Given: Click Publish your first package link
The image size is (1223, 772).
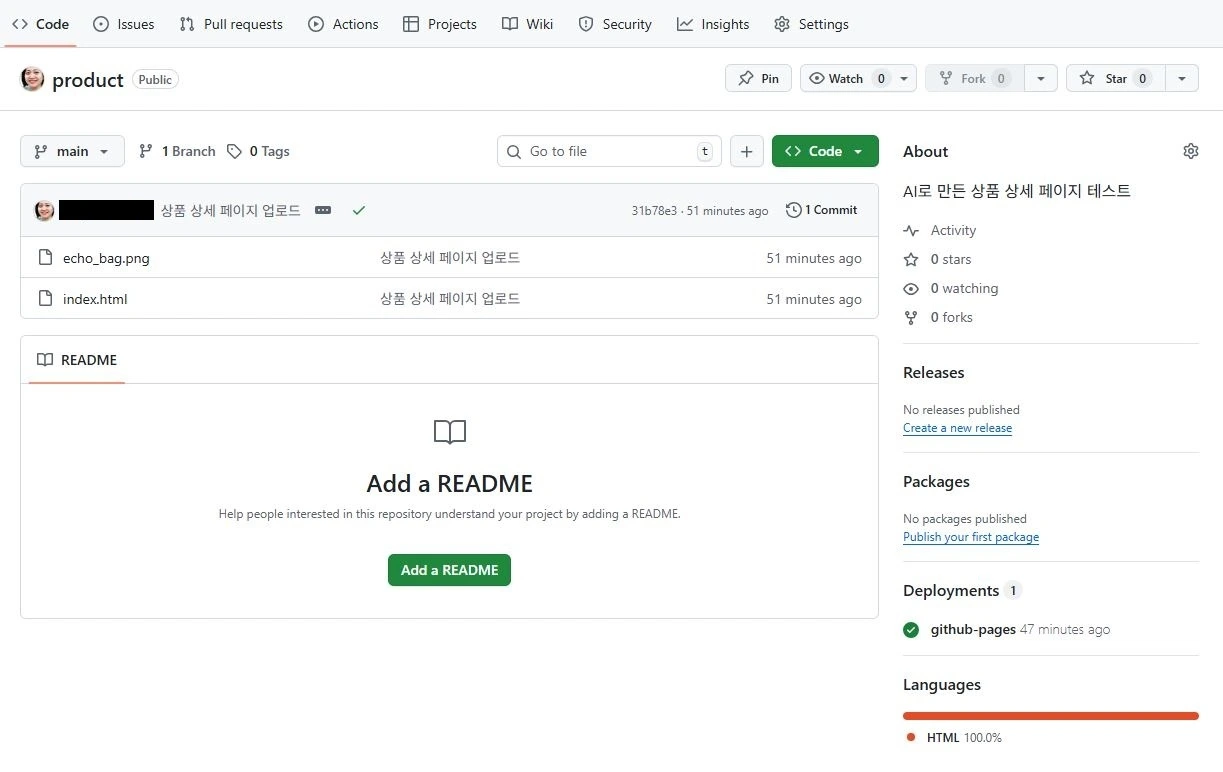Looking at the screenshot, I should [971, 537].
